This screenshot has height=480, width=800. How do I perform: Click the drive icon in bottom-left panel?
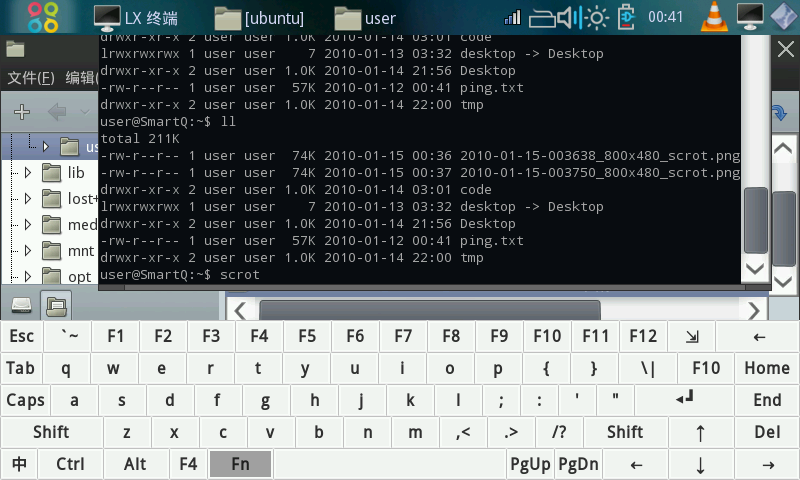click(22, 304)
